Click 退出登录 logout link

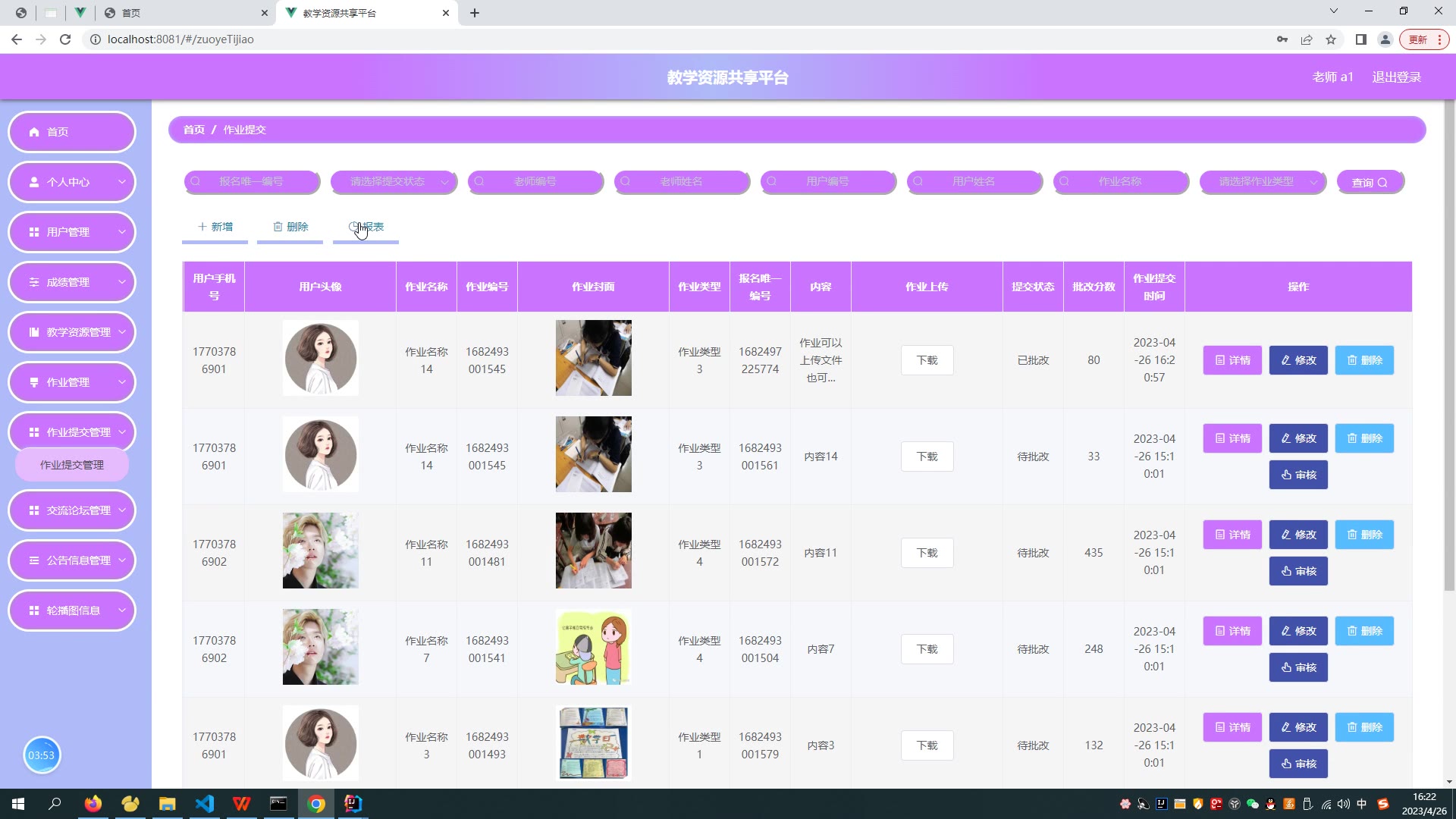coord(1396,77)
